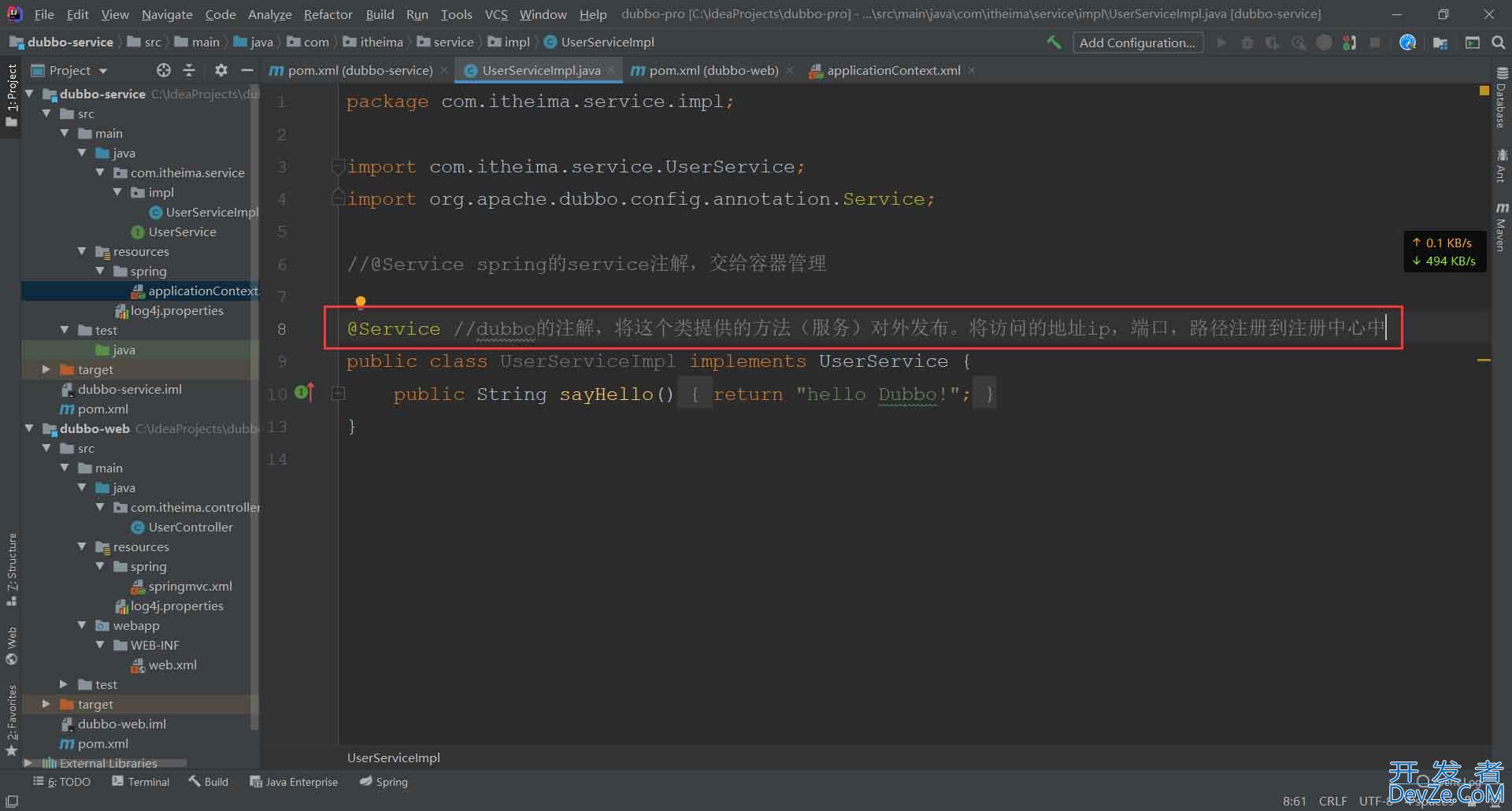Click the Run arrow icon in toolbar

pos(1221,43)
